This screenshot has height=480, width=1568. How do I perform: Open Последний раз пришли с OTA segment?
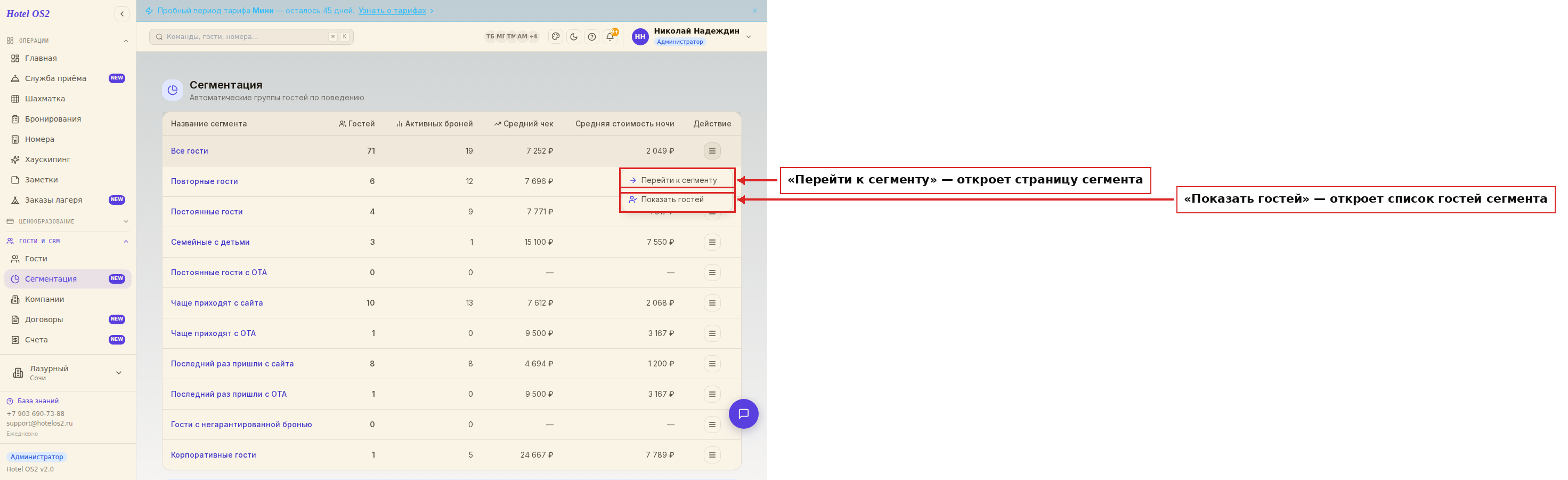228,394
